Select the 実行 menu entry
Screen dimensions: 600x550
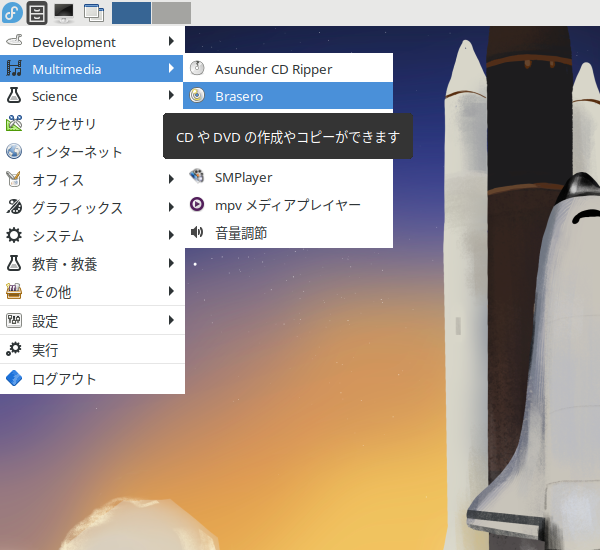[x=92, y=349]
